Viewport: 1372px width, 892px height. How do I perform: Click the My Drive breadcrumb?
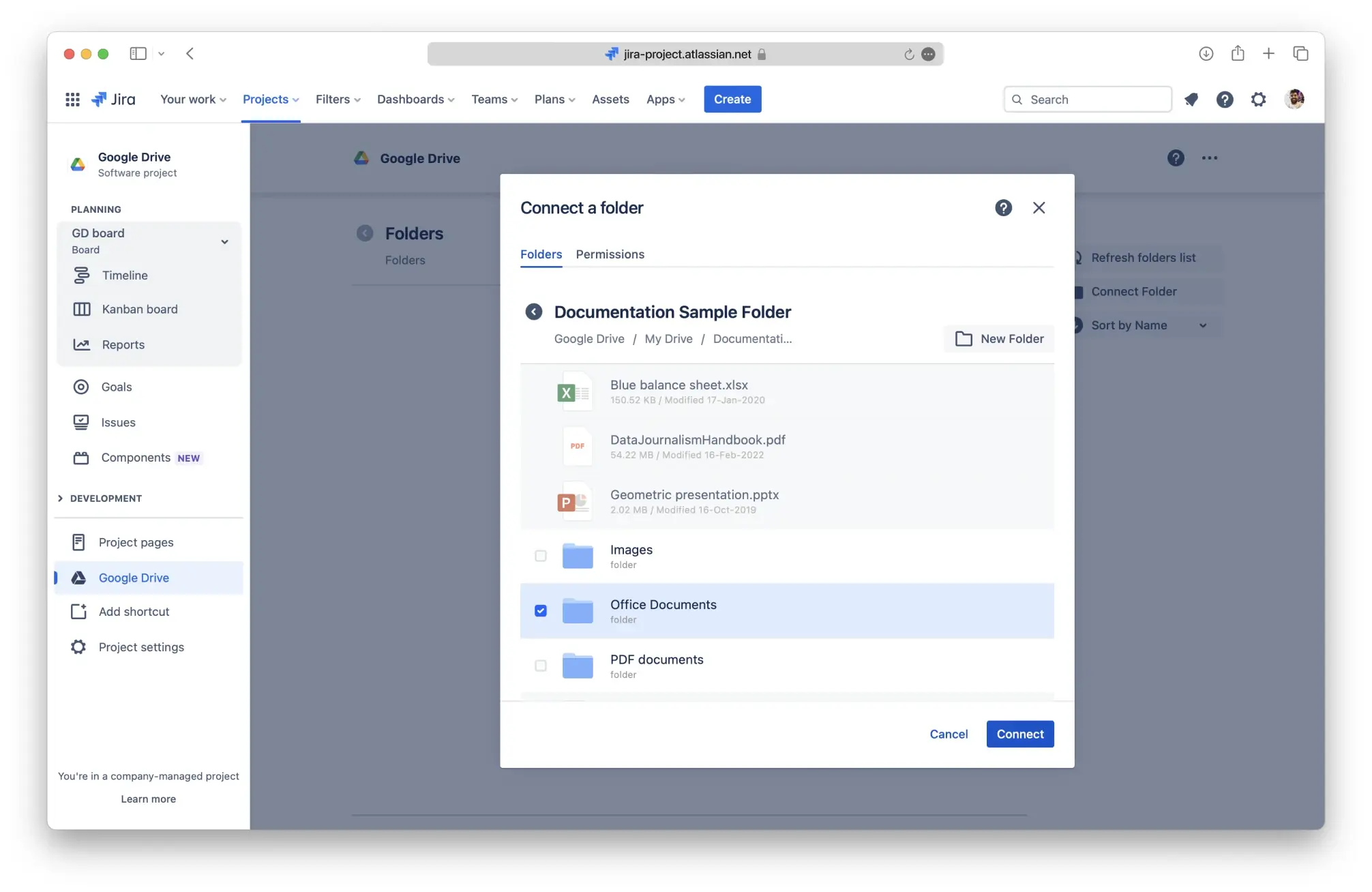pyautogui.click(x=668, y=339)
